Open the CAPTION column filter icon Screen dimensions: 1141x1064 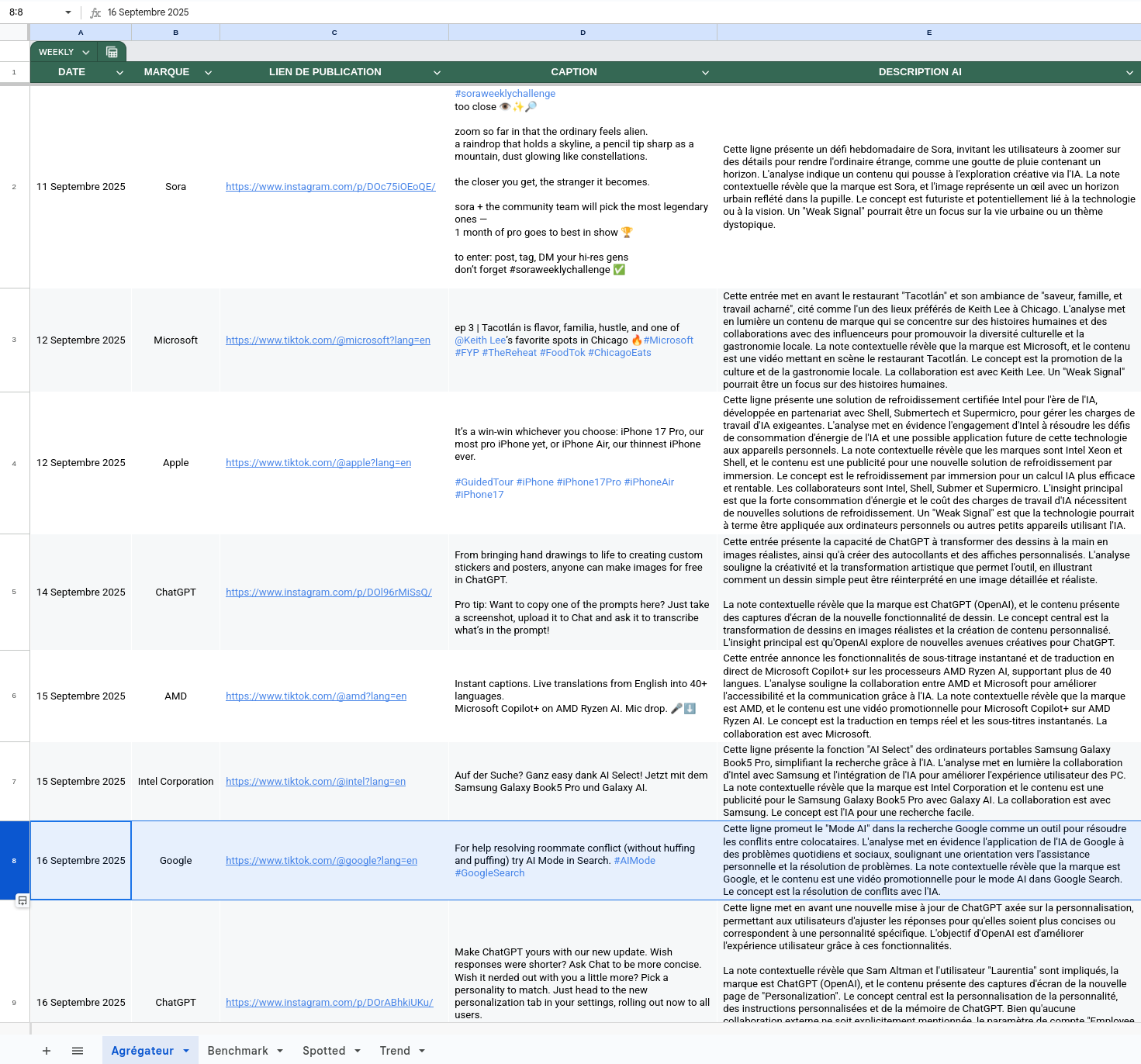(705, 71)
